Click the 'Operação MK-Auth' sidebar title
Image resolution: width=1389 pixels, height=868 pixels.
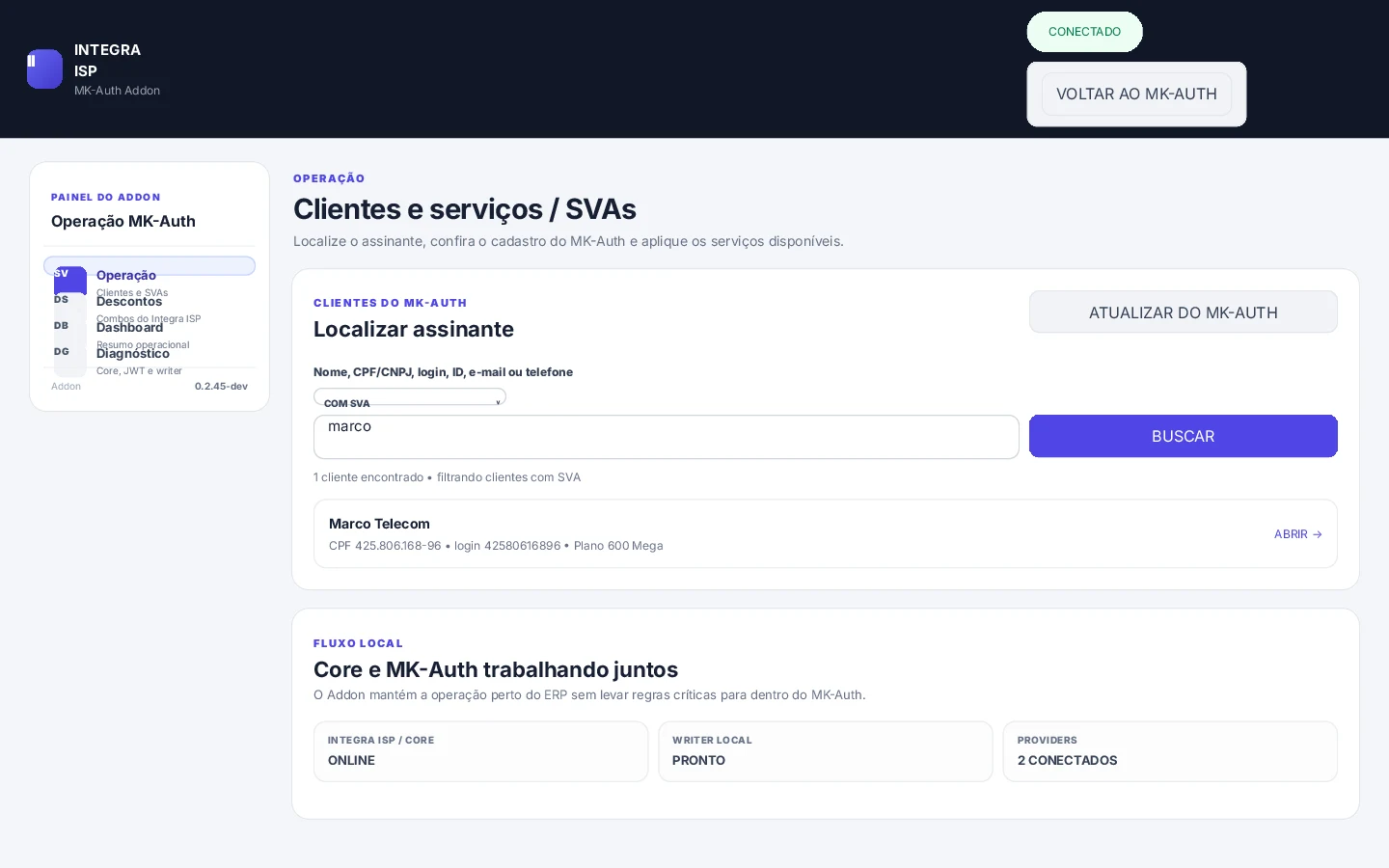123,221
